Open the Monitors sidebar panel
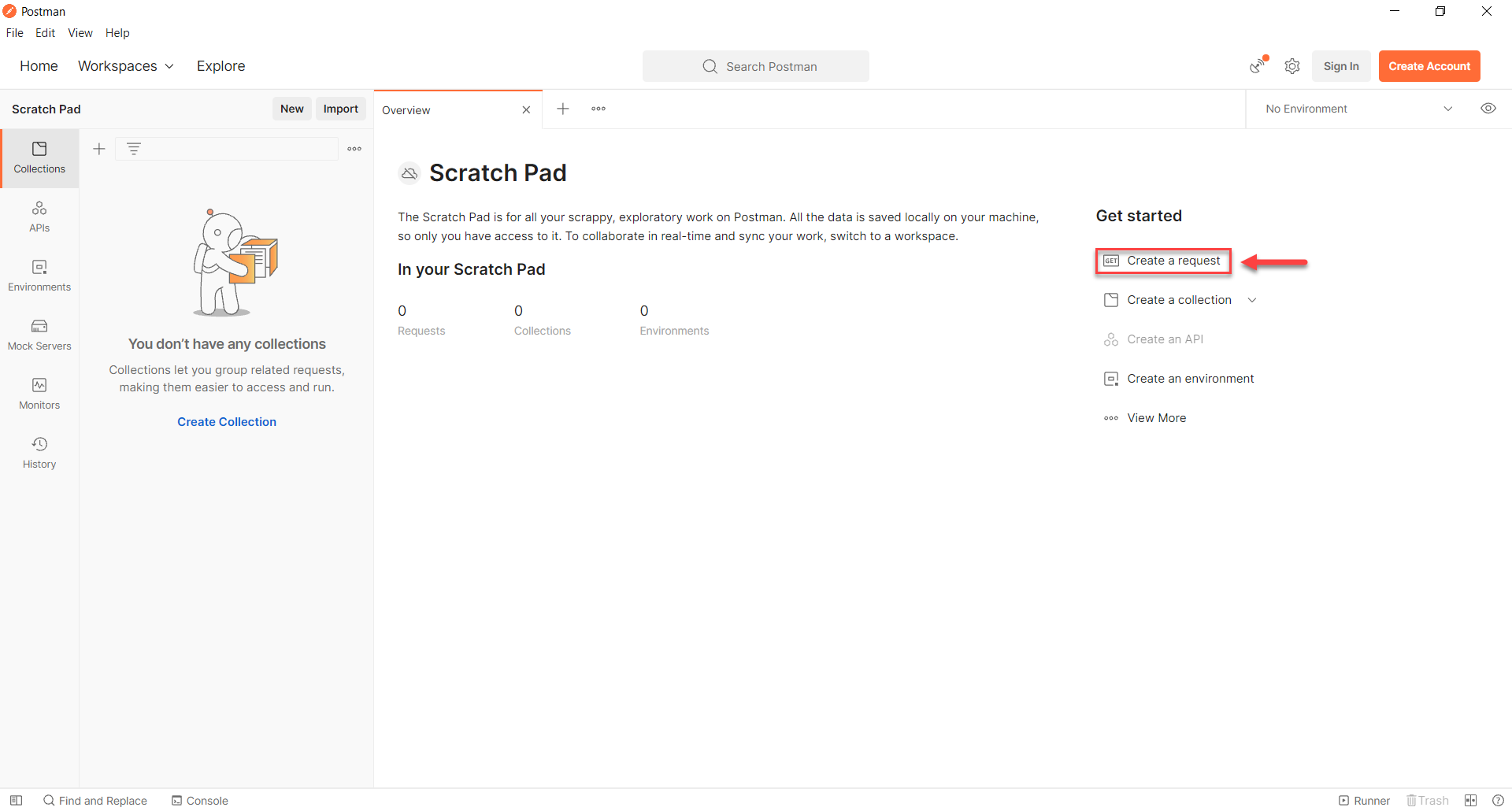 [x=39, y=394]
